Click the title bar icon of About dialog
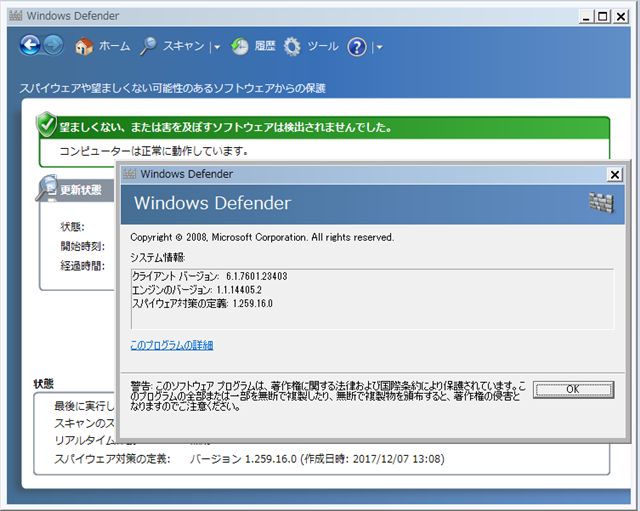Screen dimensions: 640x511 [129, 173]
